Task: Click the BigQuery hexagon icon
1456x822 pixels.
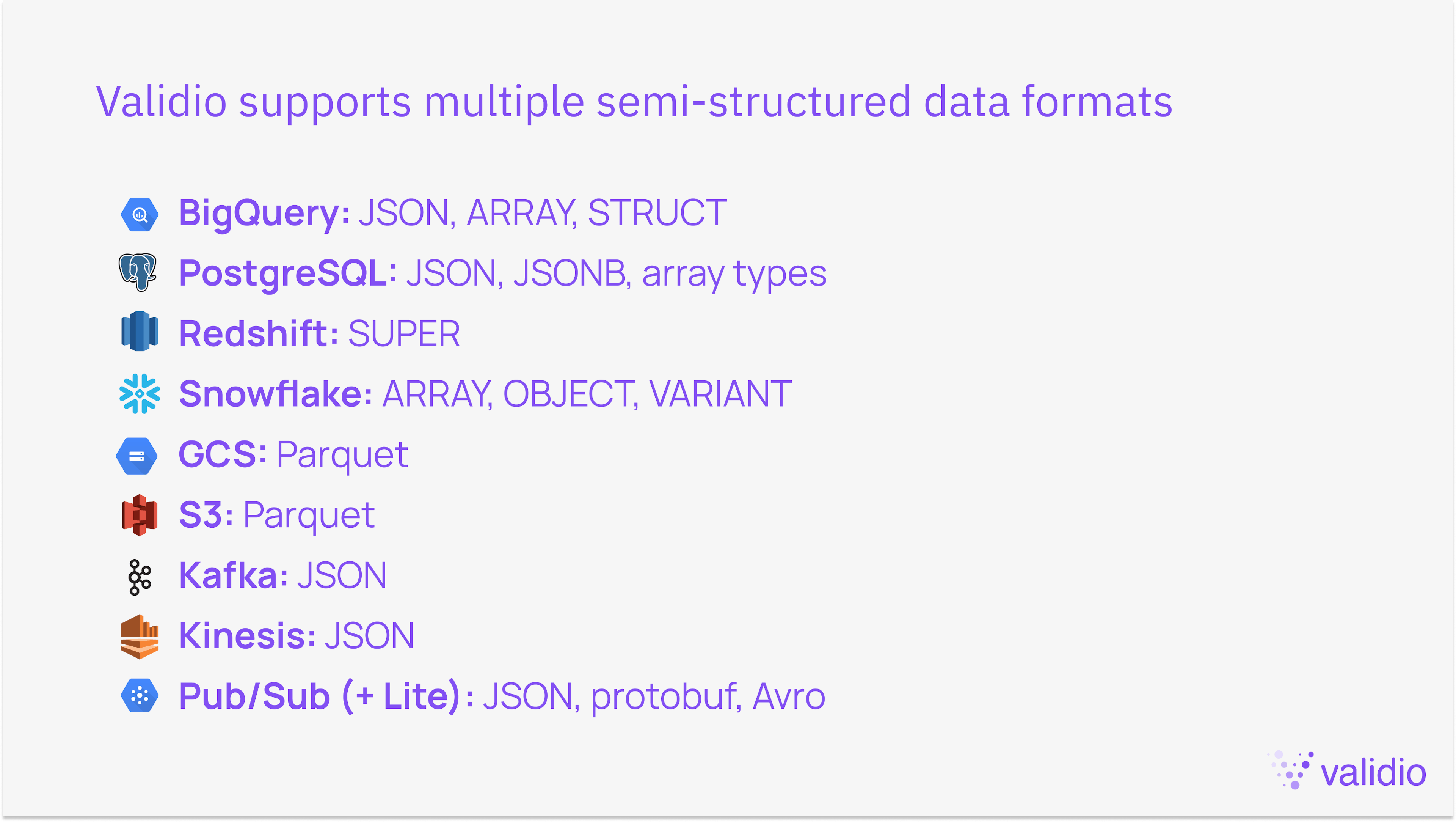Action: tap(140, 215)
